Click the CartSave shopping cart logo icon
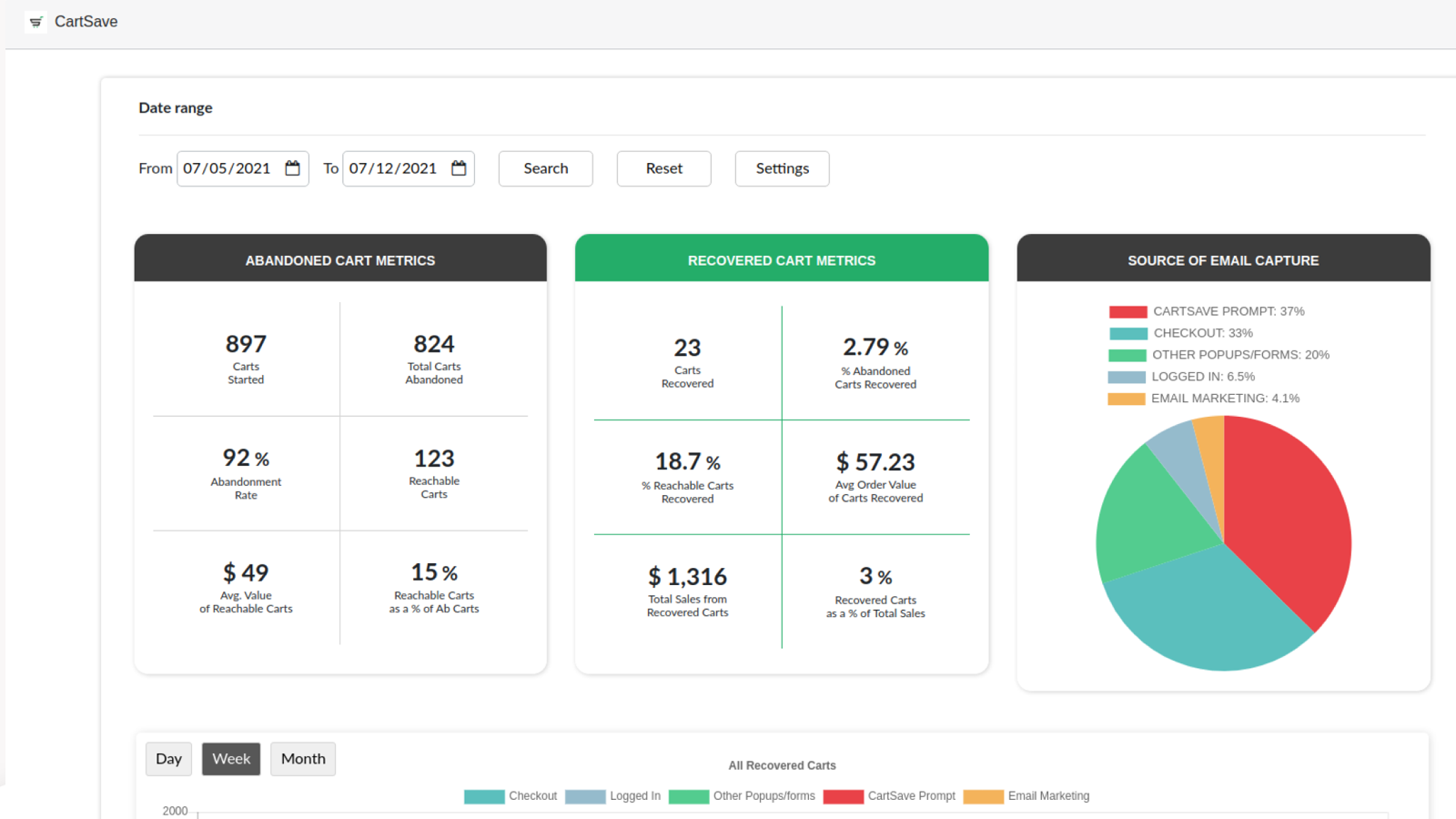Image resolution: width=1456 pixels, height=819 pixels. click(35, 21)
